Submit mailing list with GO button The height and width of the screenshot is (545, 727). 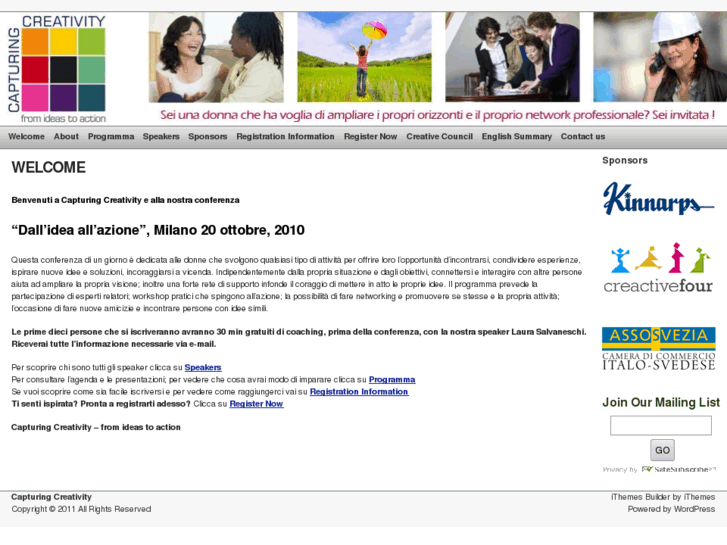click(662, 450)
